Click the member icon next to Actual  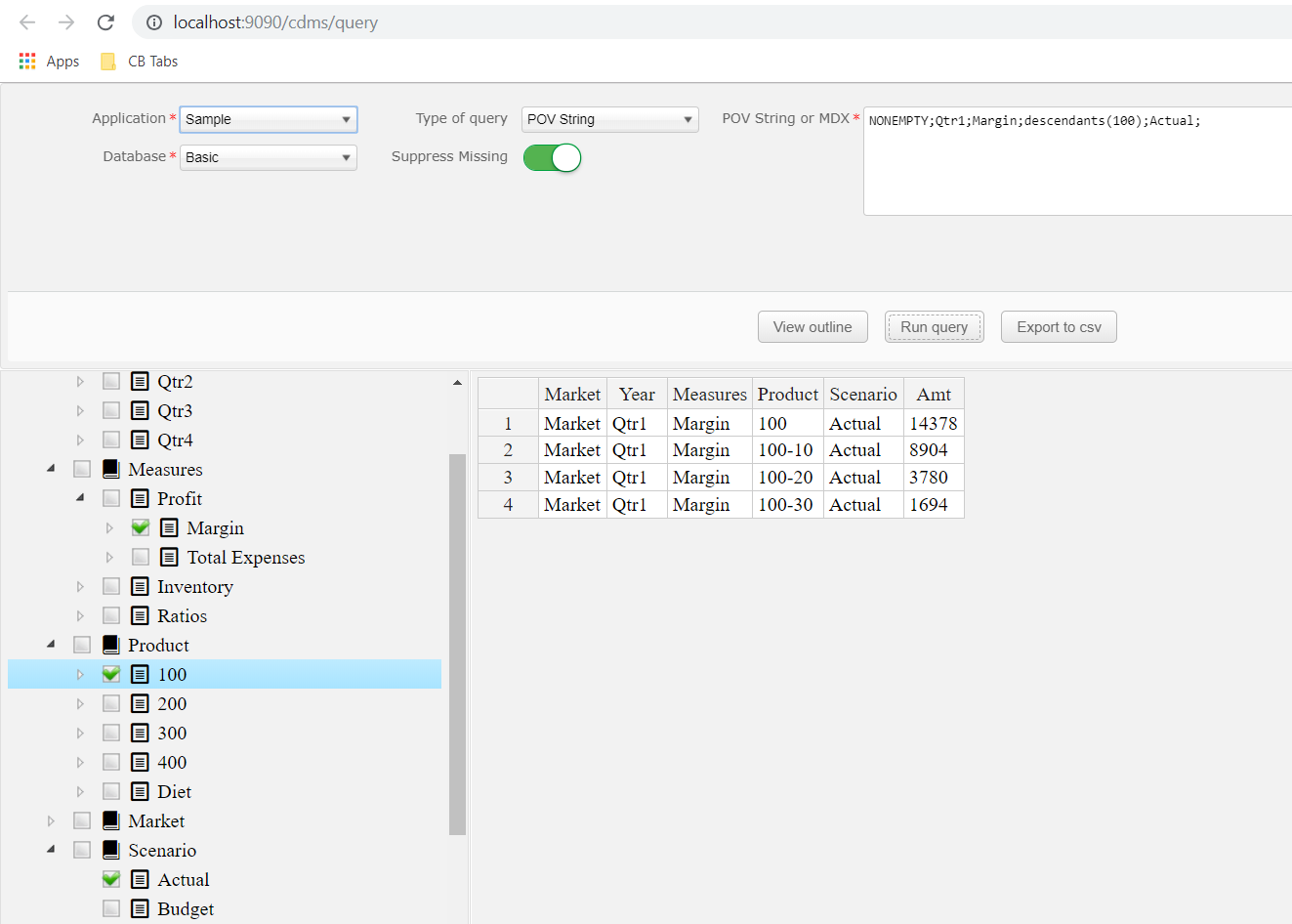139,879
